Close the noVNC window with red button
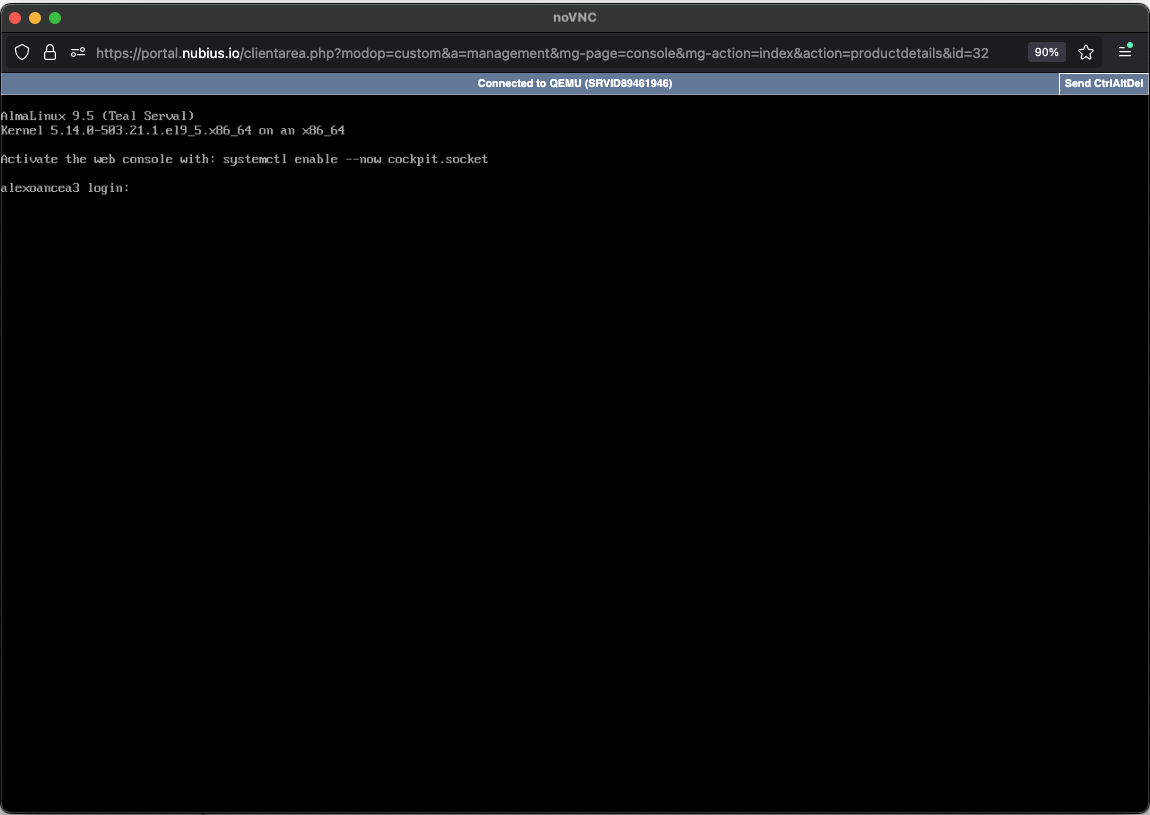The image size is (1150, 815). (15, 18)
